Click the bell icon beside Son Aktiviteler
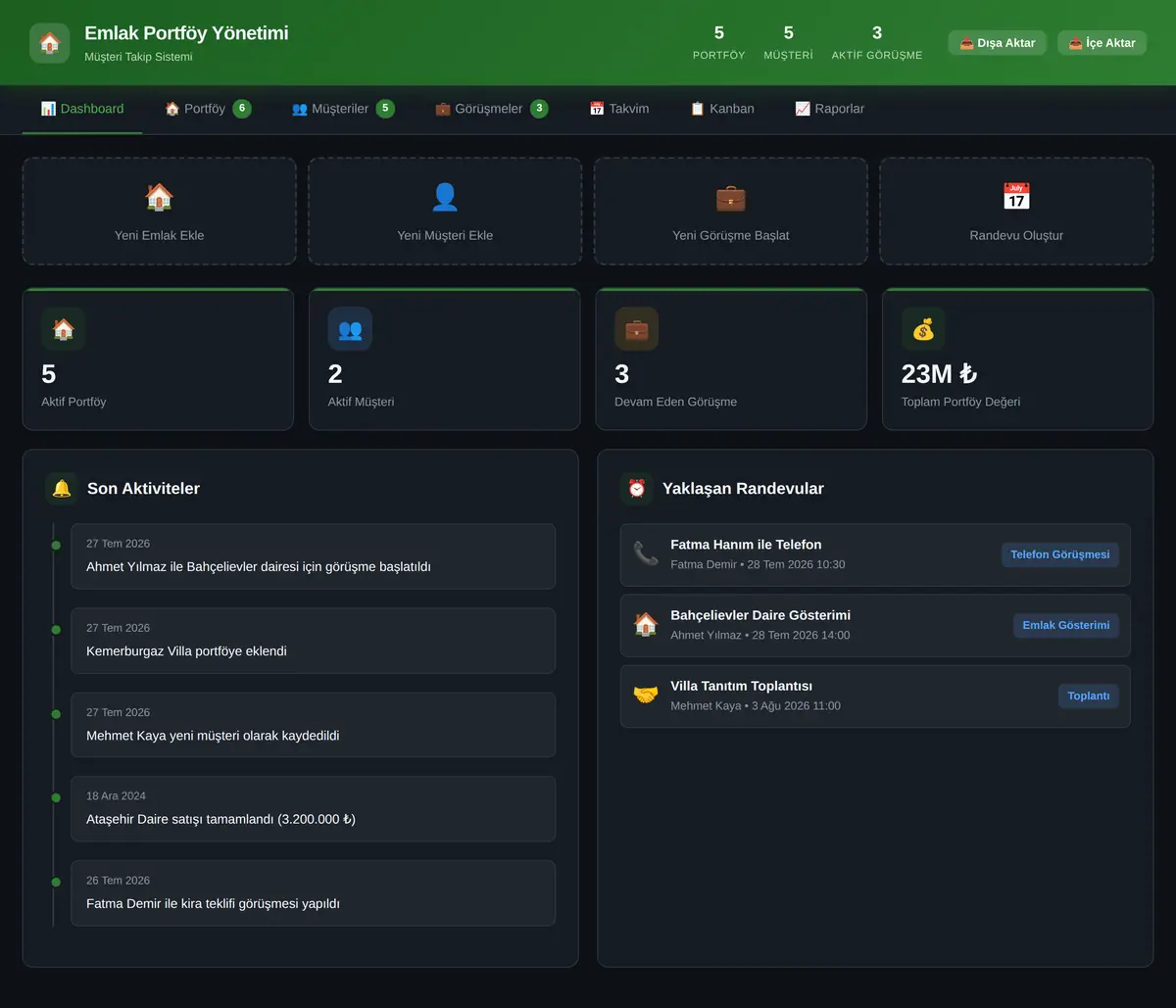Viewport: 1176px width, 1008px height. tap(62, 488)
